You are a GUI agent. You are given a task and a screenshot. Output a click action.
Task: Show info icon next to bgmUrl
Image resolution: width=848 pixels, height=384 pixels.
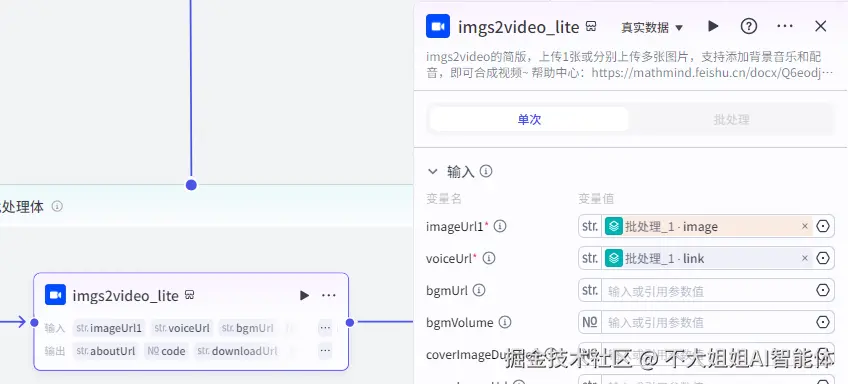tap(479, 290)
